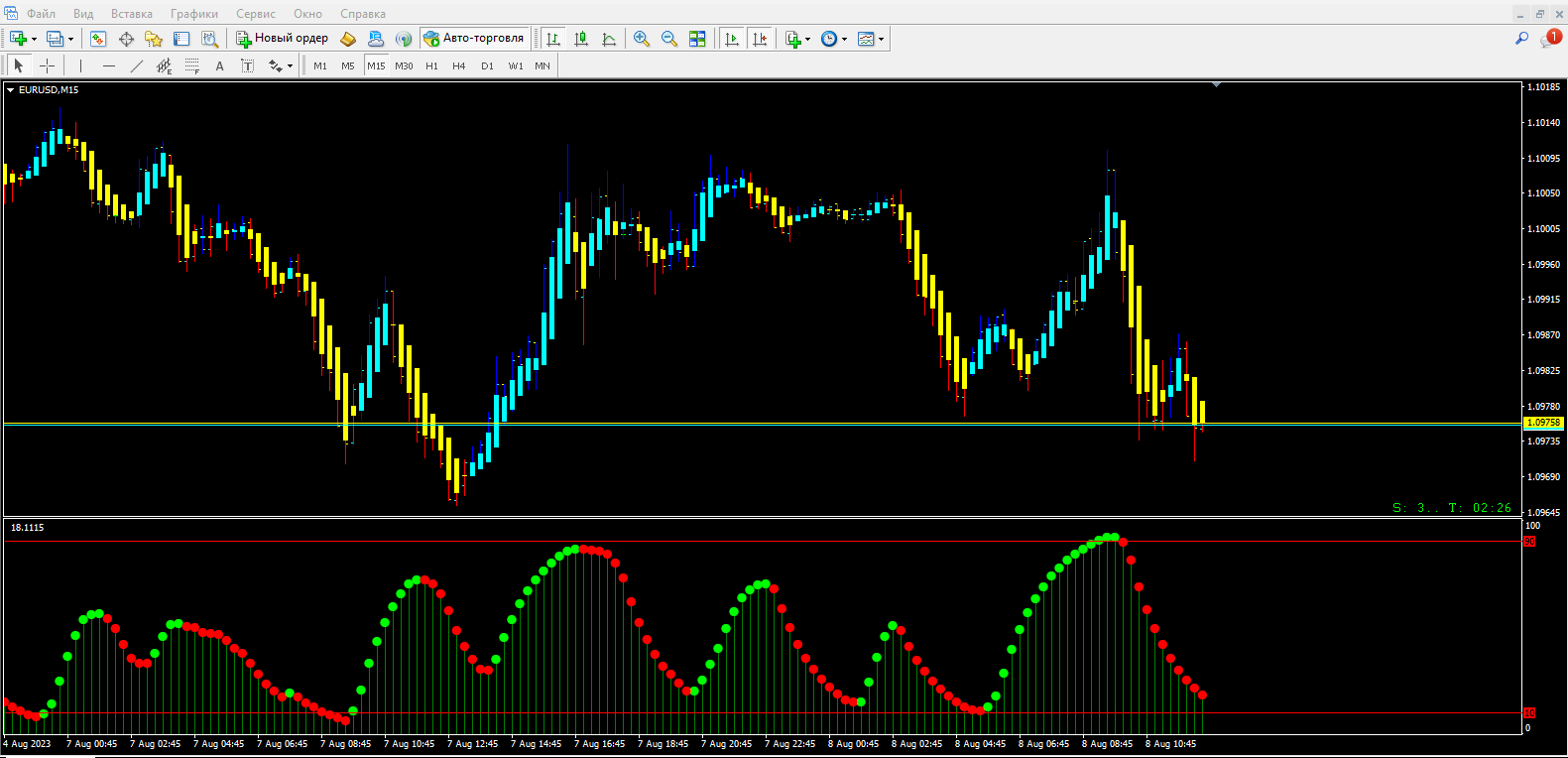Toggle the candlestick chart mode
Image resolution: width=1568 pixels, height=758 pixels.
pos(581,39)
